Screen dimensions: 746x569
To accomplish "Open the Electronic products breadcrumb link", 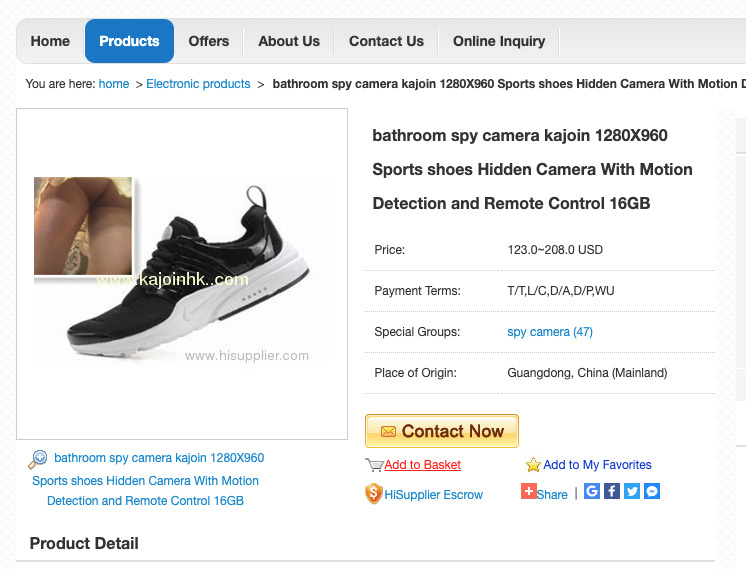I will click(x=198, y=84).
